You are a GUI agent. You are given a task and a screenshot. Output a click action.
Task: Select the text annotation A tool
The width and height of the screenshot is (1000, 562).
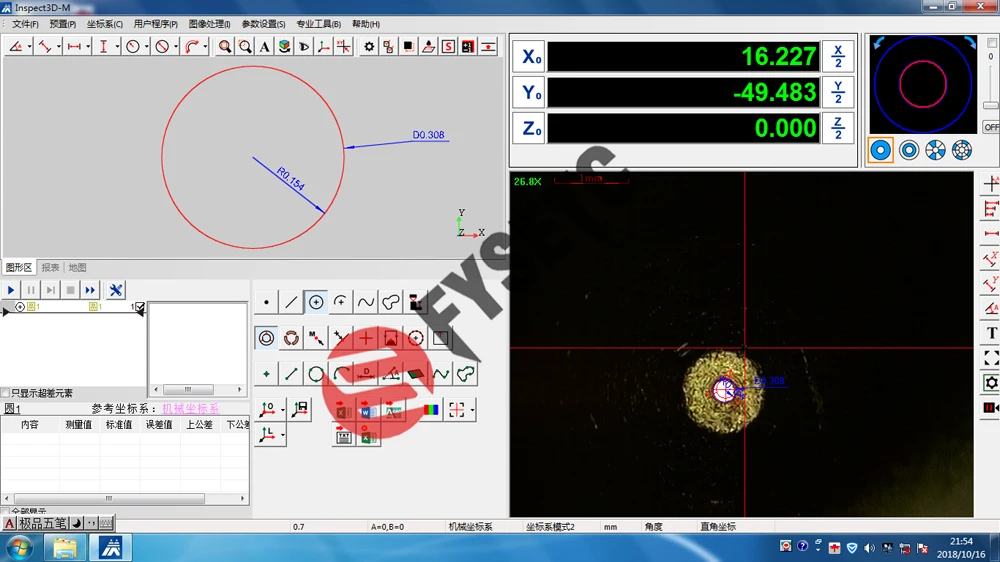tap(265, 47)
